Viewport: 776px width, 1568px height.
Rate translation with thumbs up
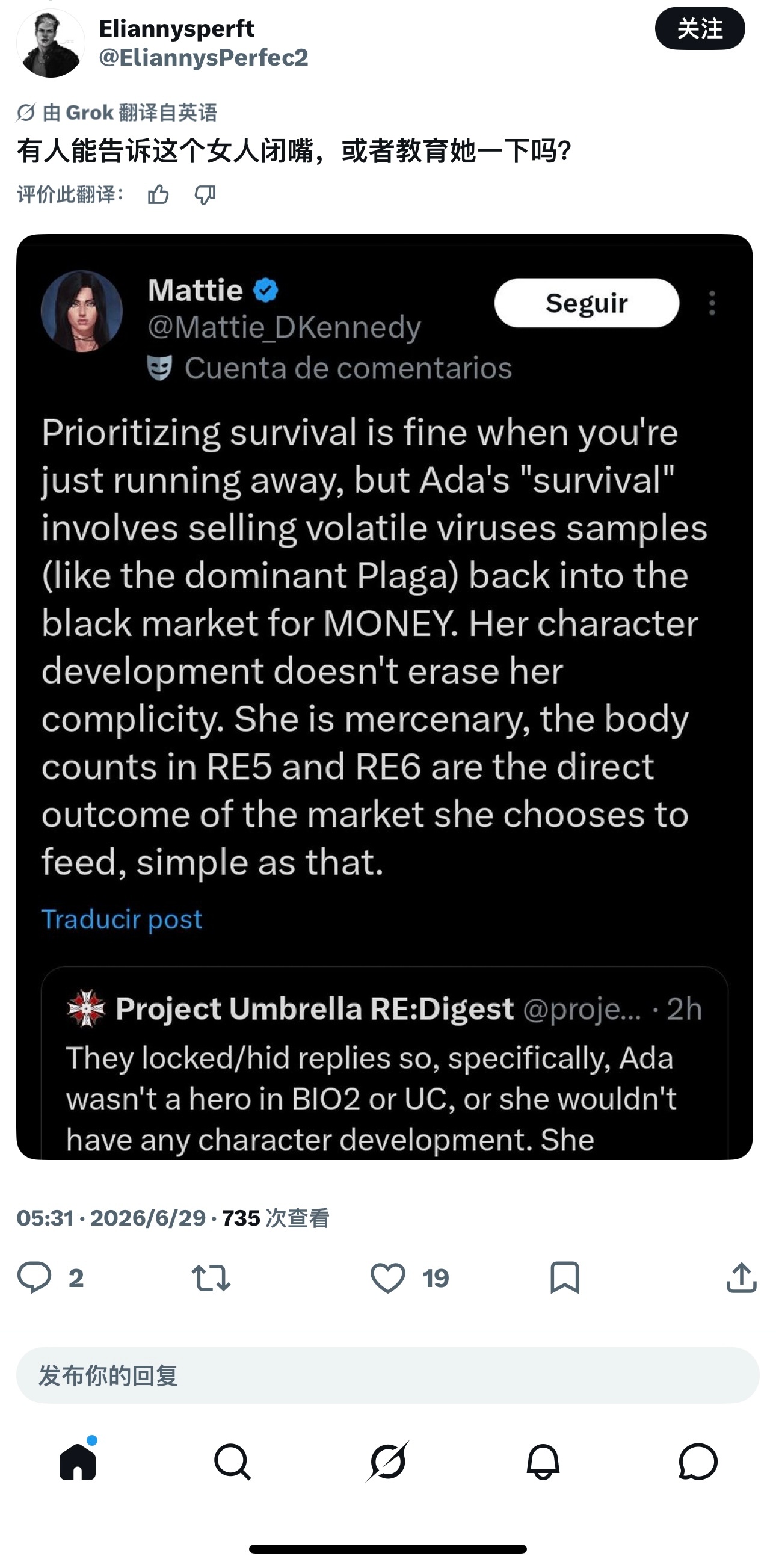[x=158, y=195]
